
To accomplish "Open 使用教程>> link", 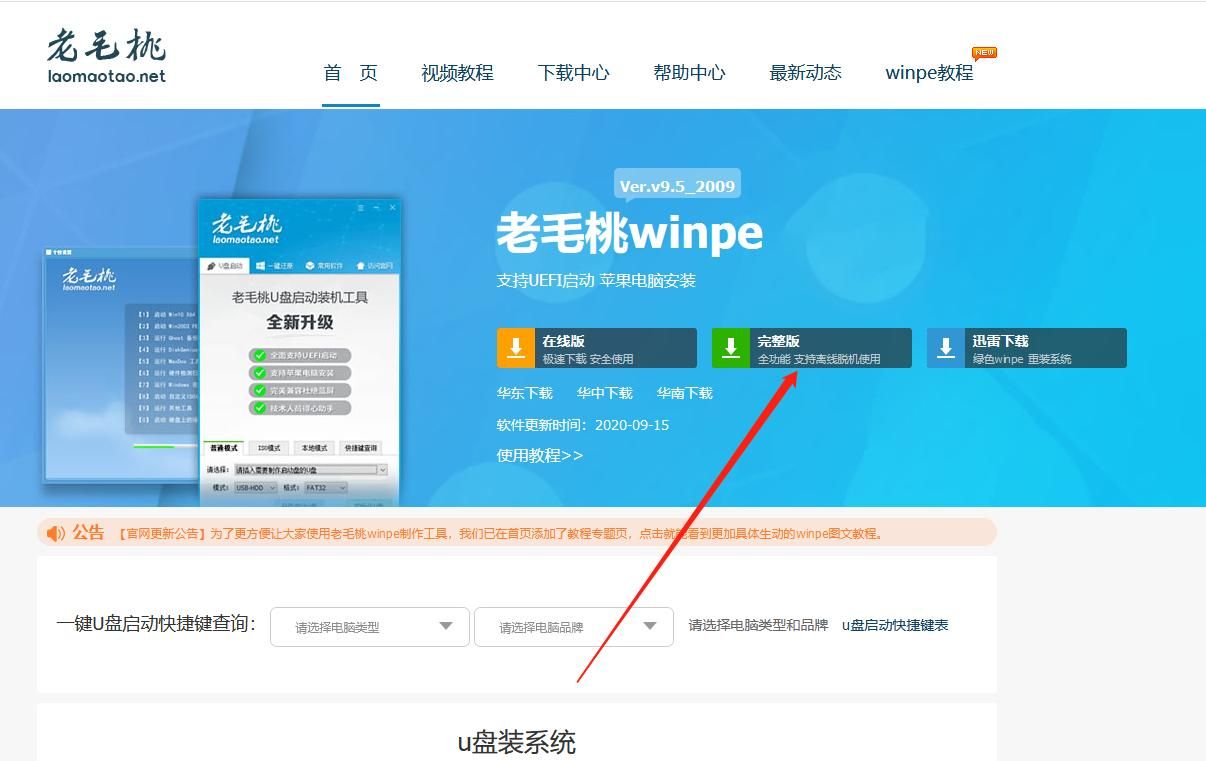I will tap(540, 455).
